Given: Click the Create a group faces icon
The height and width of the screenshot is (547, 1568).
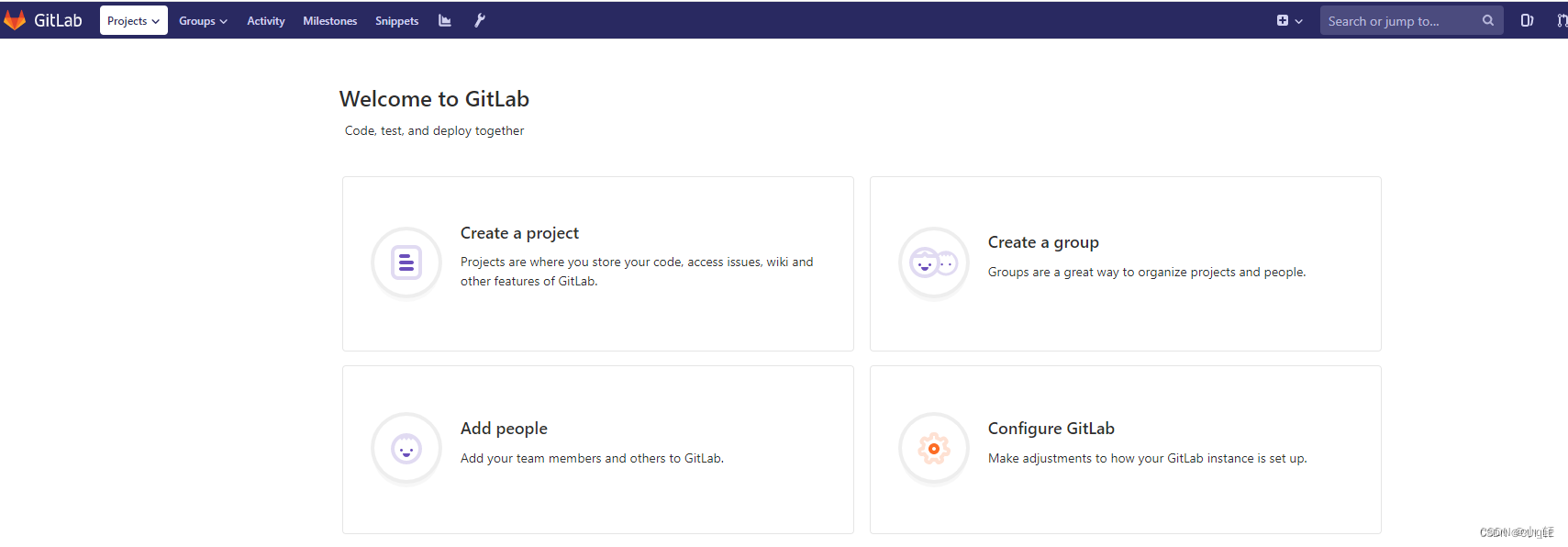Looking at the screenshot, I should 934,262.
